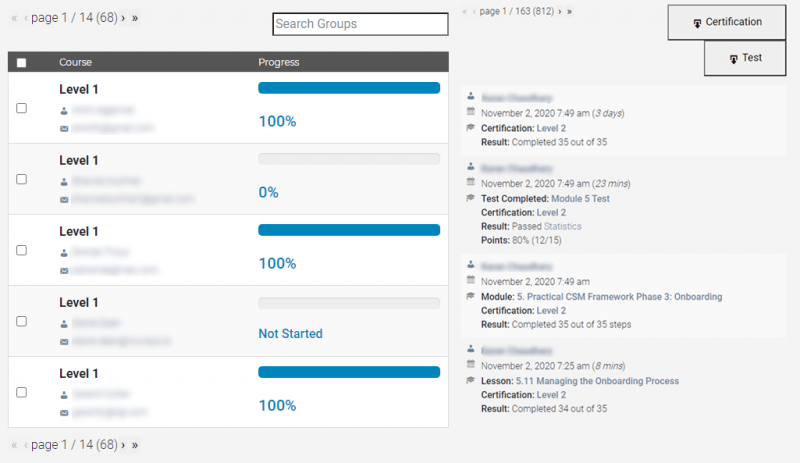The image size is (800, 463).
Task: Focus the Search Groups input field
Action: point(360,24)
